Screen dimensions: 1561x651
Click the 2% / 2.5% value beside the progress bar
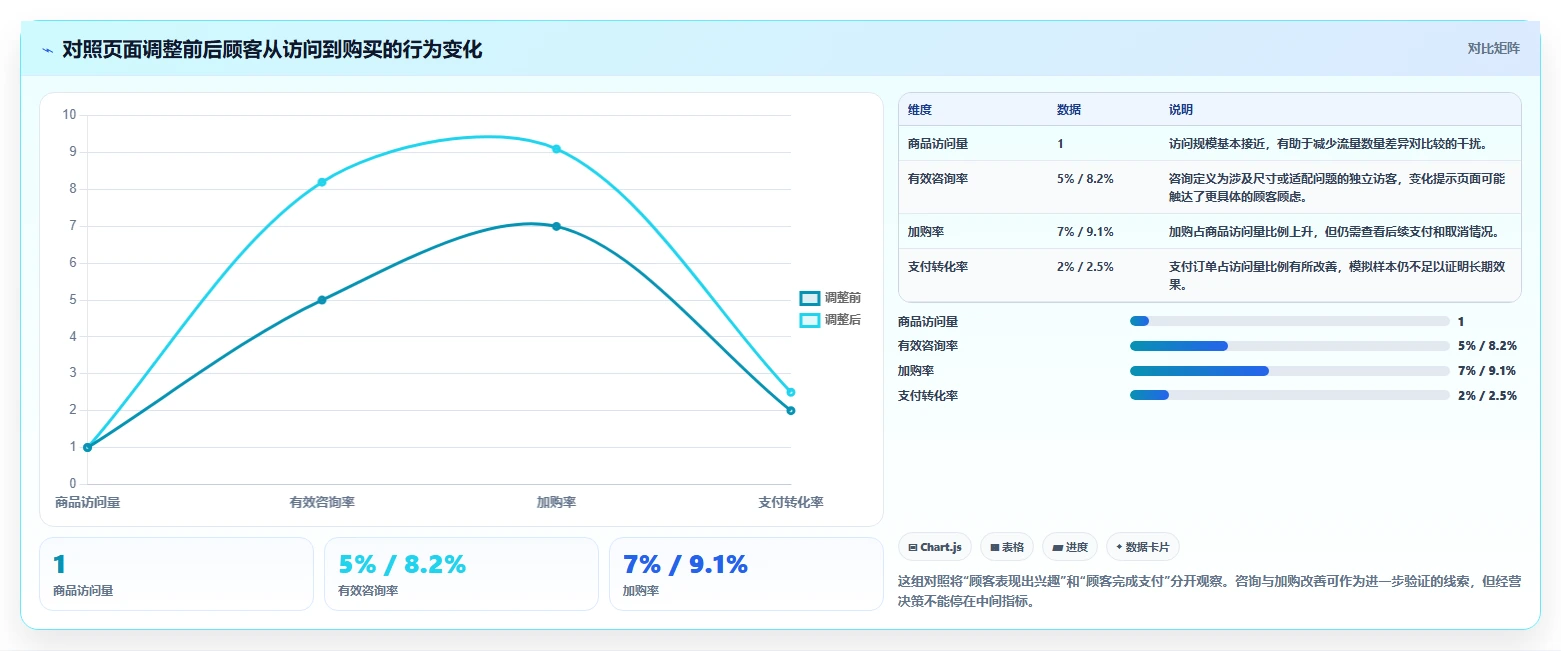point(1487,396)
